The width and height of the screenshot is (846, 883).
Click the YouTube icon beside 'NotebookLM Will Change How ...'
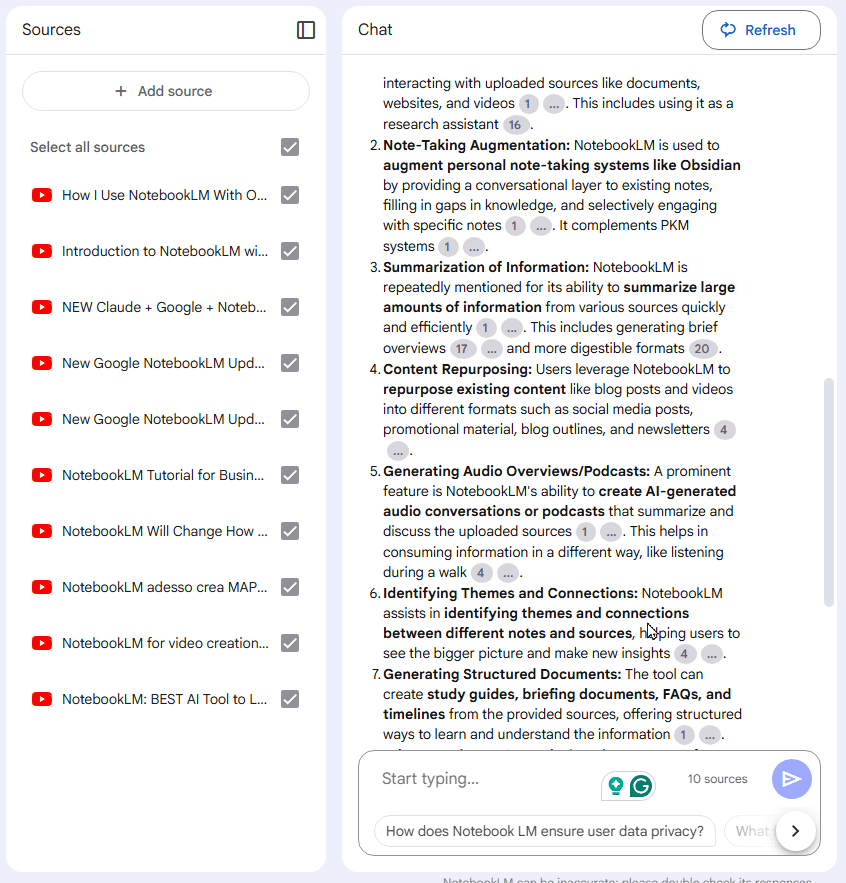(x=42, y=531)
